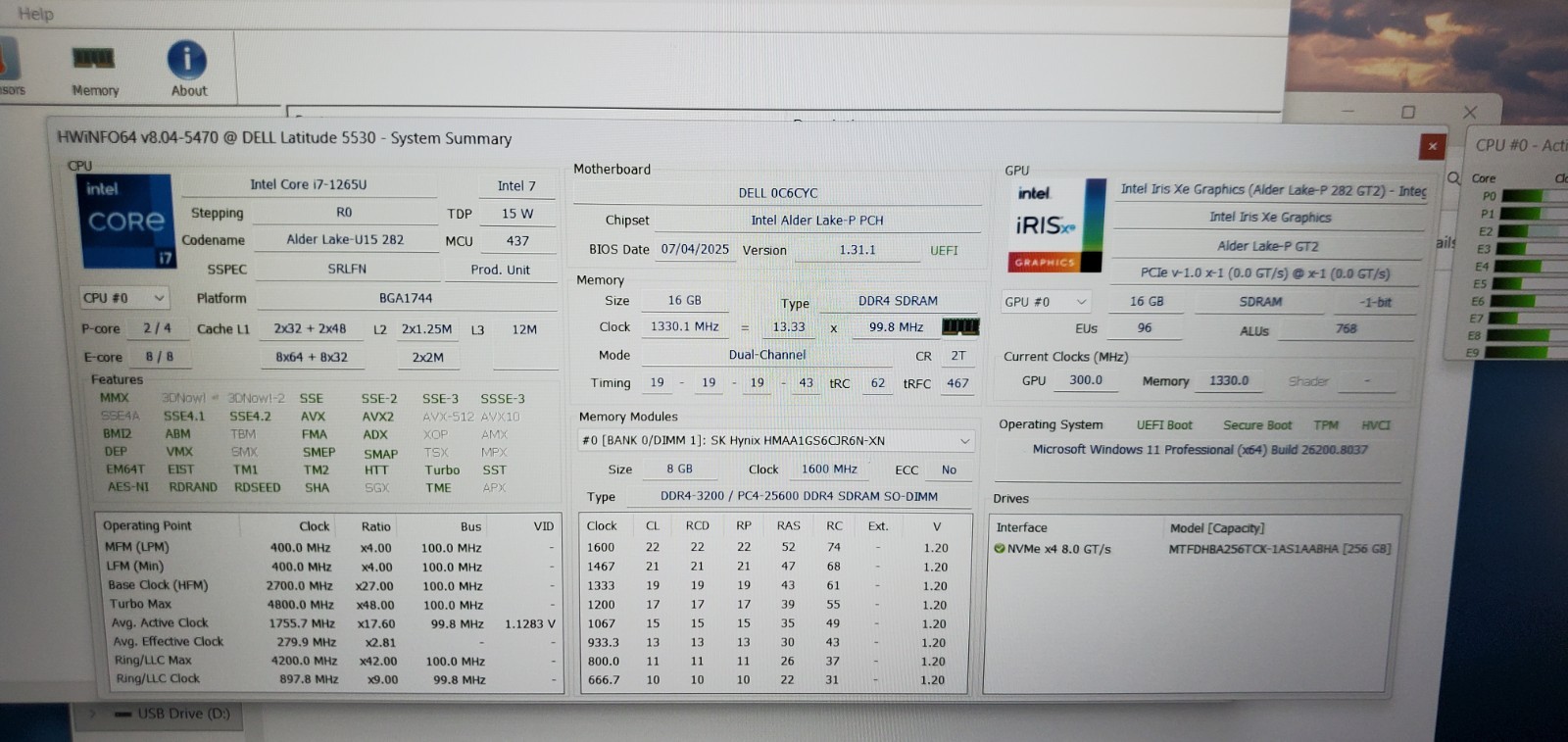Image resolution: width=1568 pixels, height=742 pixels.
Task: Click the SRLFN SSPEC value
Action: click(x=347, y=269)
